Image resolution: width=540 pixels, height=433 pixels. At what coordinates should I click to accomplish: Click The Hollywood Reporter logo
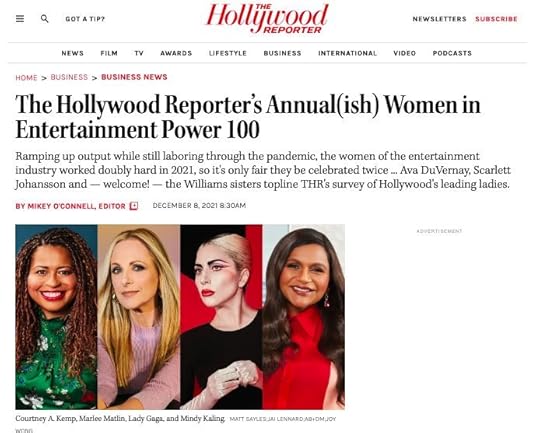tap(267, 19)
